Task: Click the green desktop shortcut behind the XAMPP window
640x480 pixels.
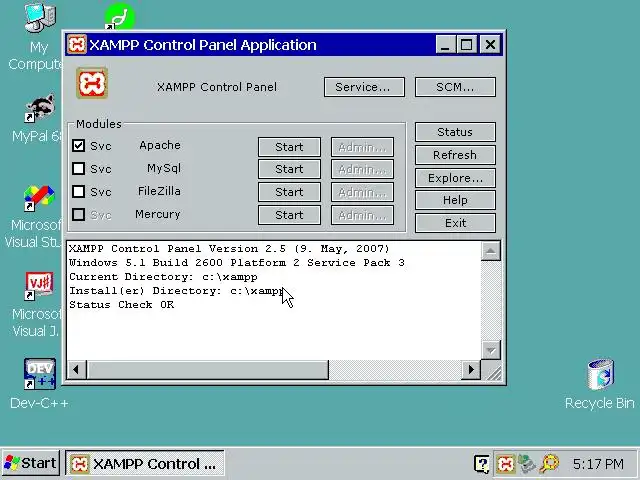Action: (119, 16)
